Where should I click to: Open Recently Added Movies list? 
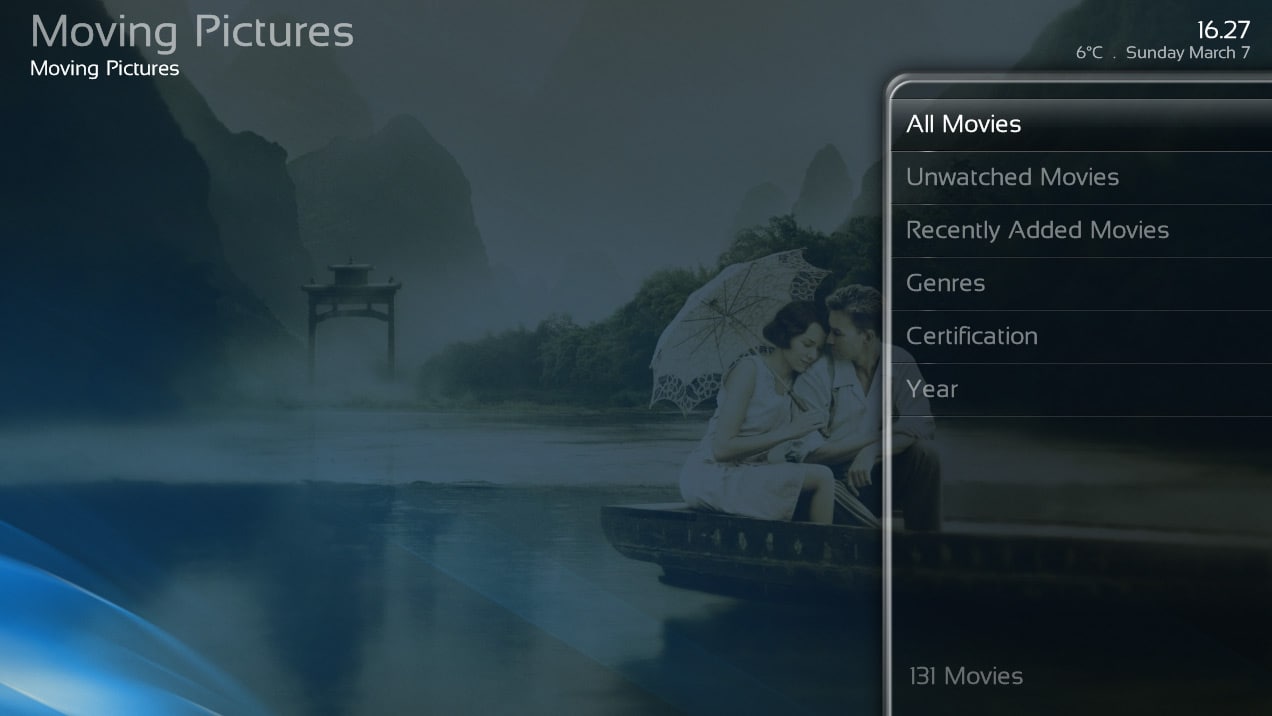click(x=1081, y=231)
